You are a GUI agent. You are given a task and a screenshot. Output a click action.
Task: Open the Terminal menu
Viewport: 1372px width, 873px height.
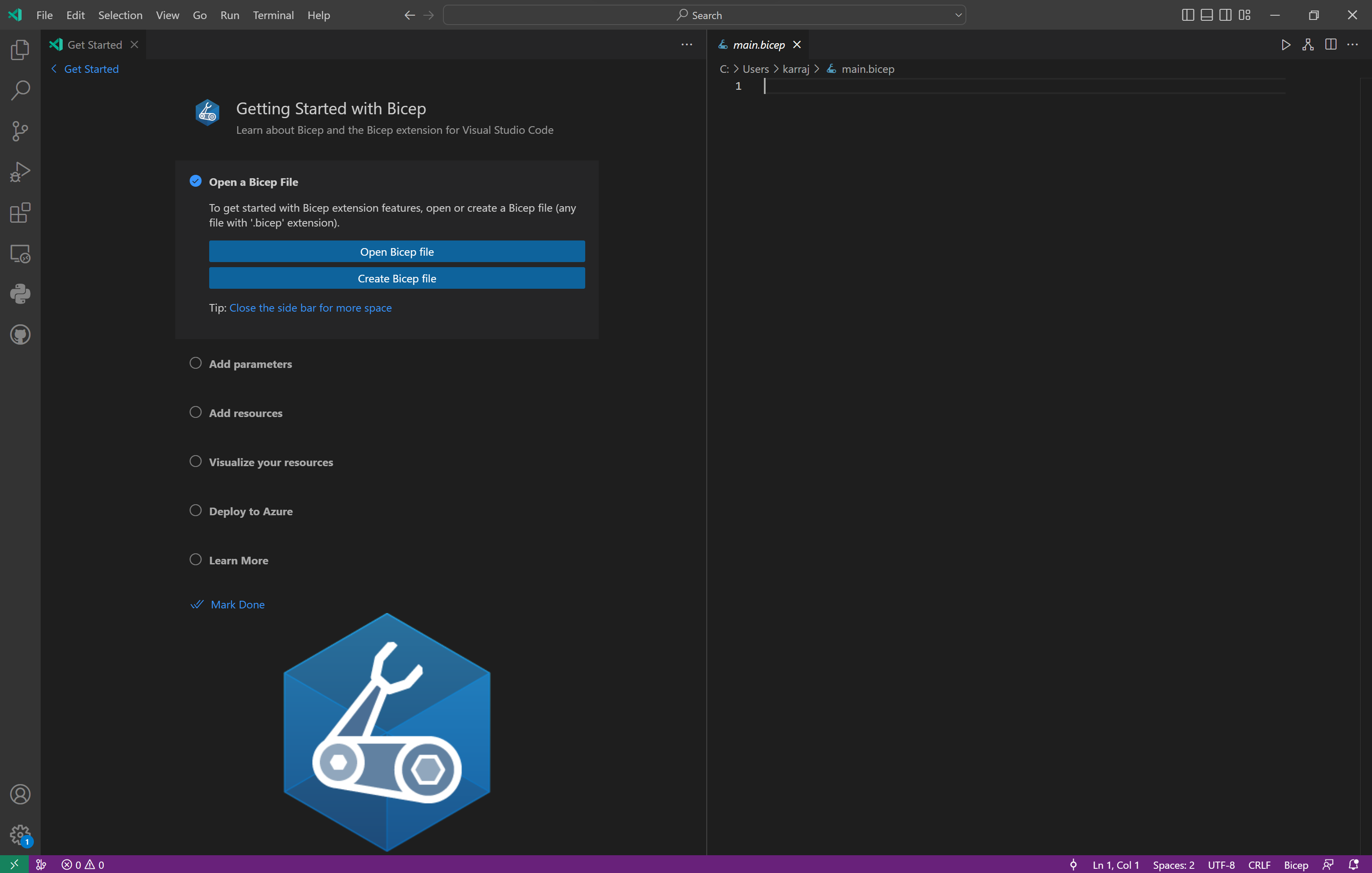(x=273, y=15)
